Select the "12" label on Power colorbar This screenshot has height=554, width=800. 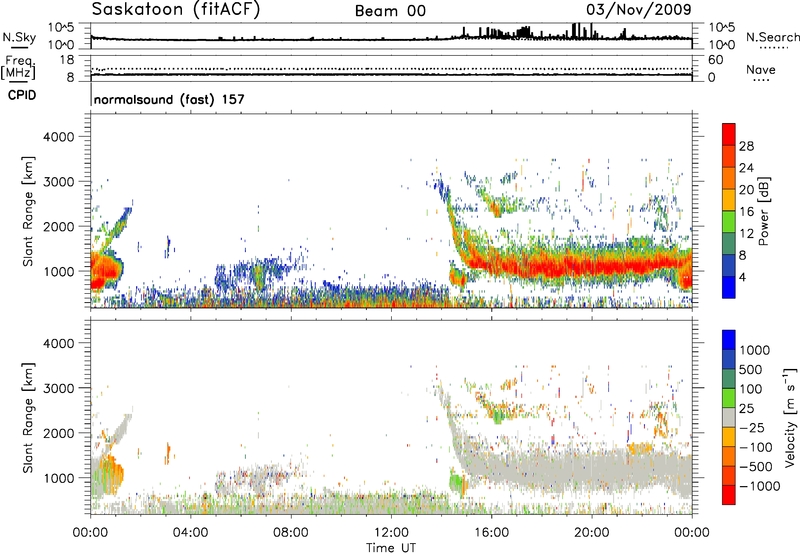pos(746,234)
